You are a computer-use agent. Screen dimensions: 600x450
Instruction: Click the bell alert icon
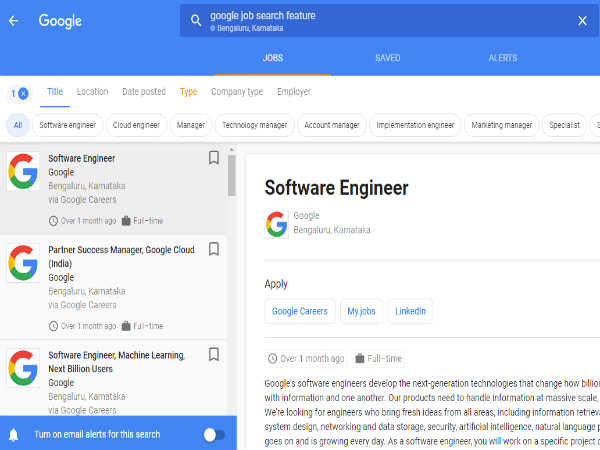(14, 434)
